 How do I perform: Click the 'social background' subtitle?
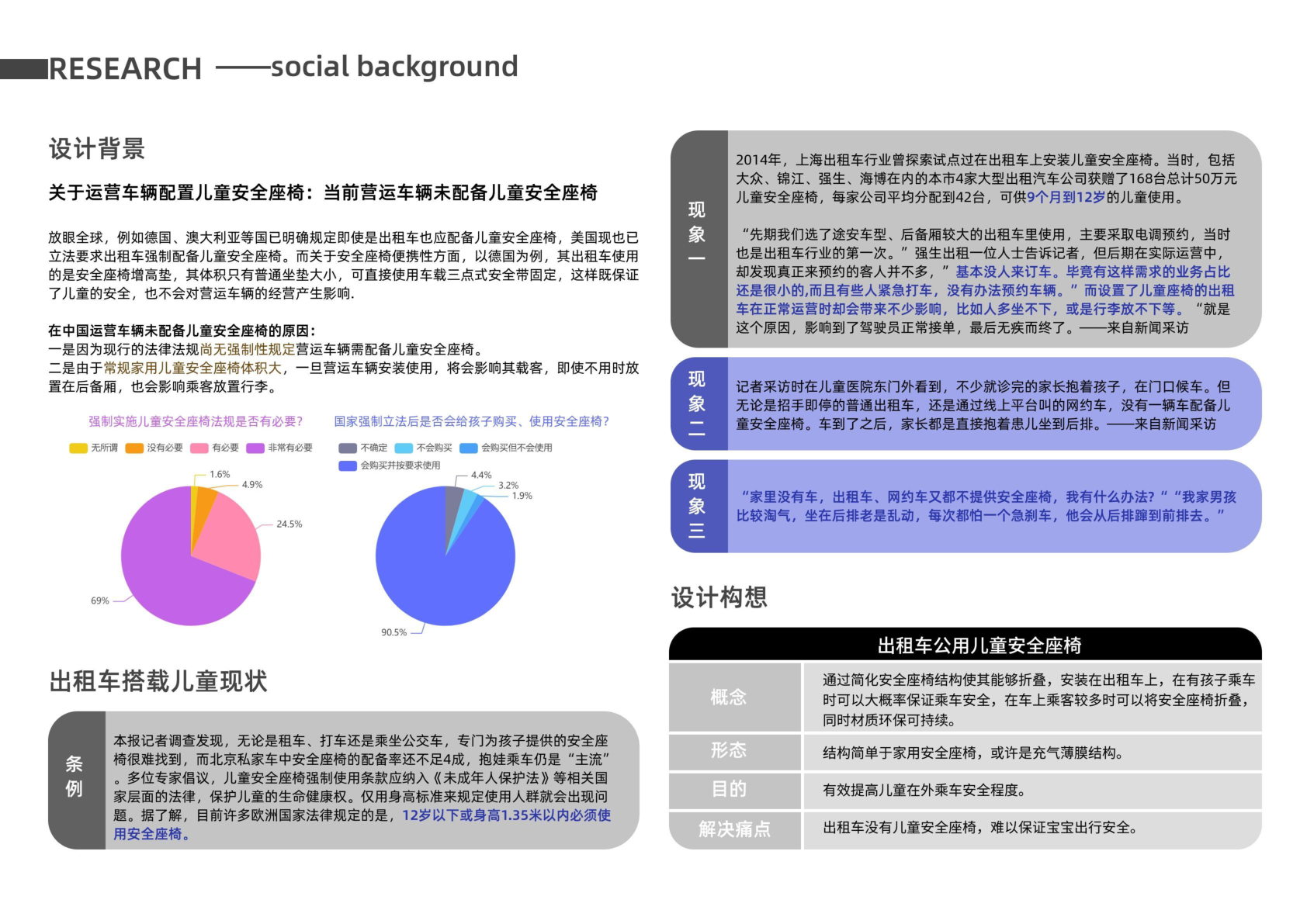(x=394, y=67)
